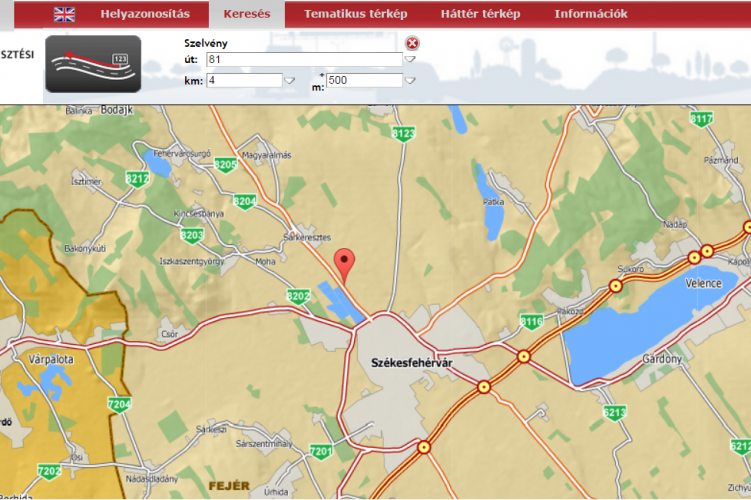The height and width of the screenshot is (500, 751).
Task: Switch language with the UK flag icon
Action: (x=65, y=14)
